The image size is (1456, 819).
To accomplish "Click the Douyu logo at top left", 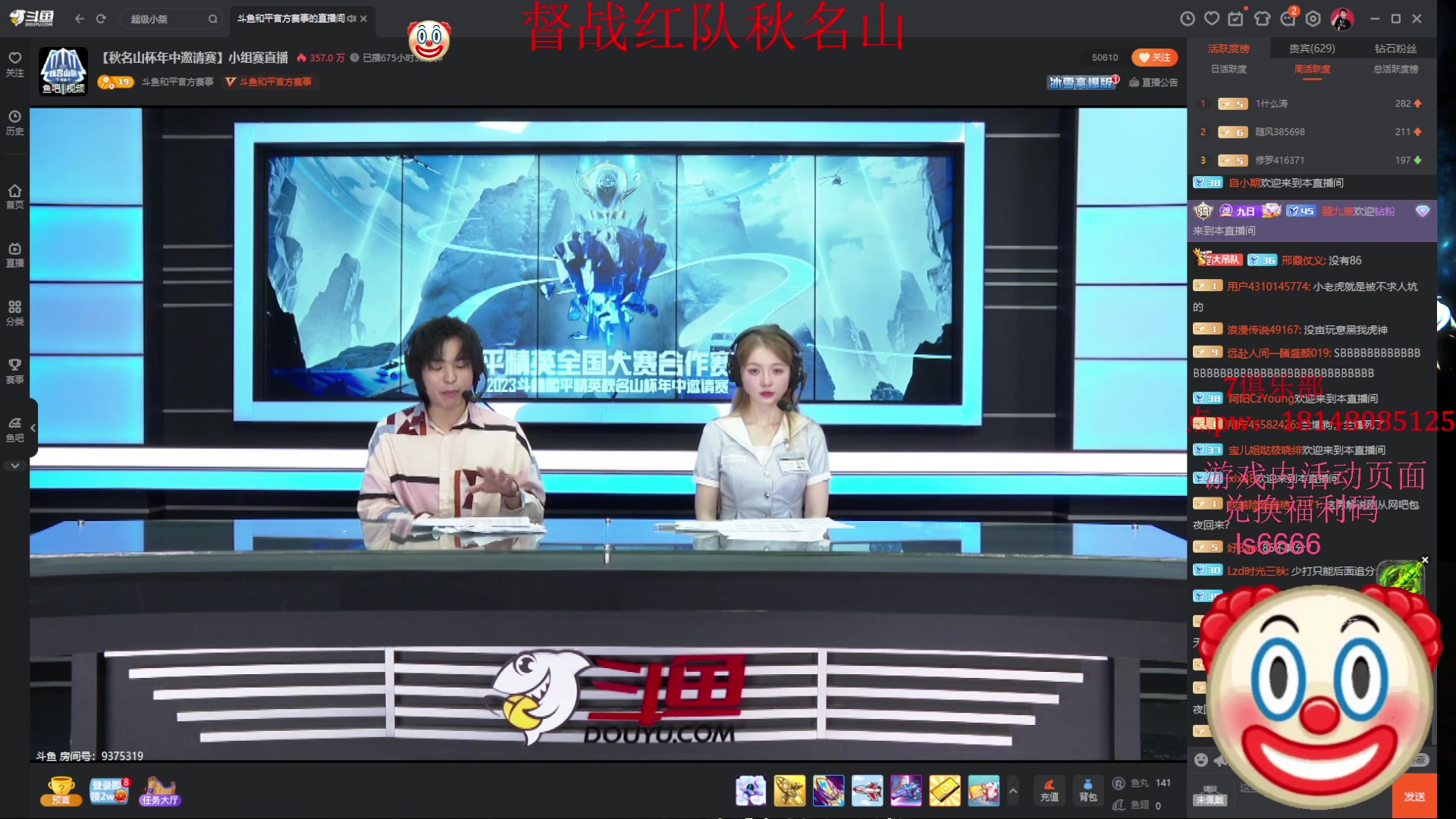I will pos(32,18).
